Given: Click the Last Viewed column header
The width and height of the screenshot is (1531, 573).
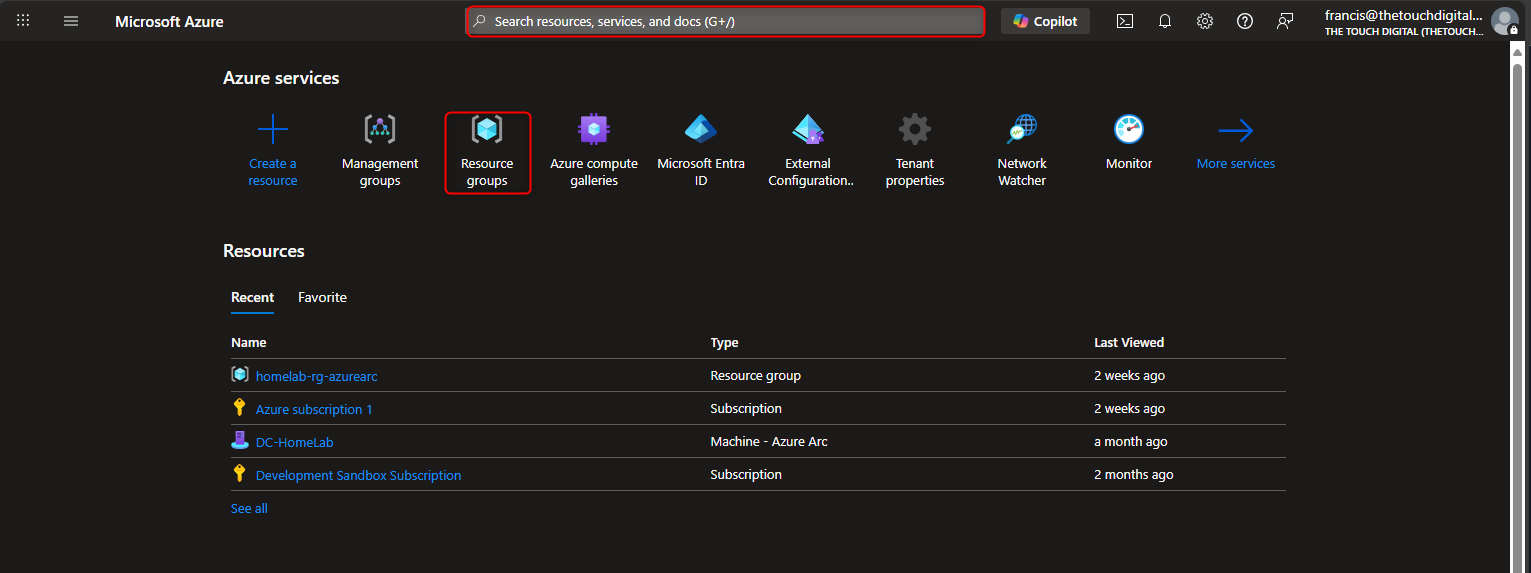Looking at the screenshot, I should (x=1129, y=342).
